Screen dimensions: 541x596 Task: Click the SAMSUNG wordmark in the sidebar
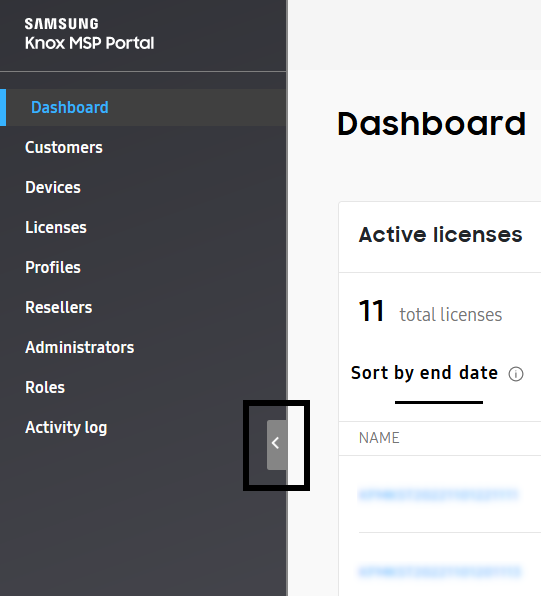pyautogui.click(x=62, y=24)
